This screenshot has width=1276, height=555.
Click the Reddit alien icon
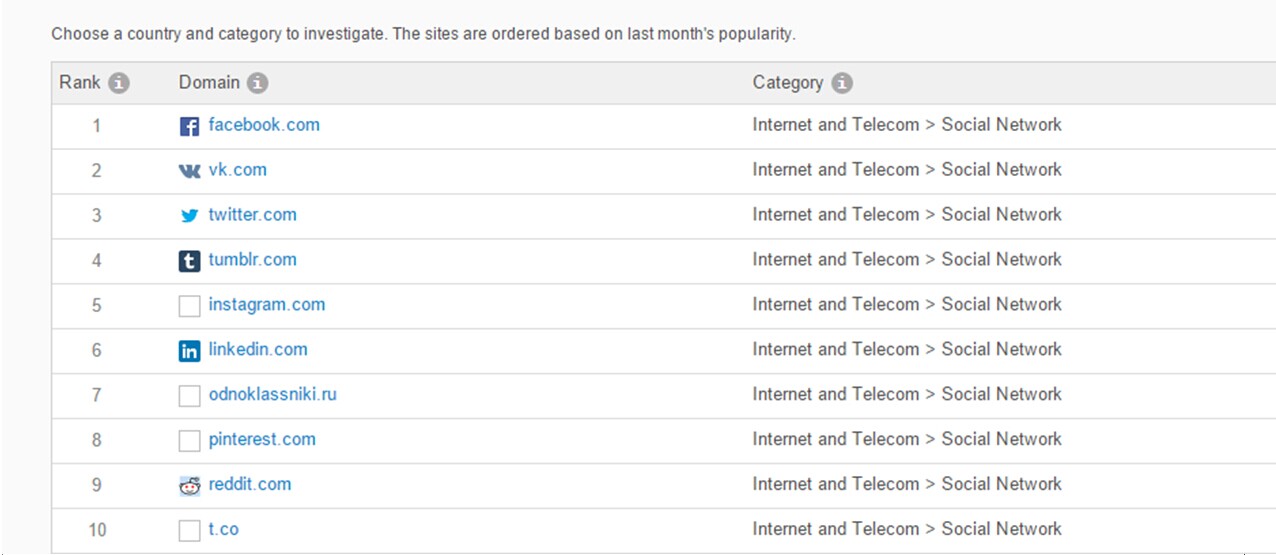pyautogui.click(x=189, y=486)
